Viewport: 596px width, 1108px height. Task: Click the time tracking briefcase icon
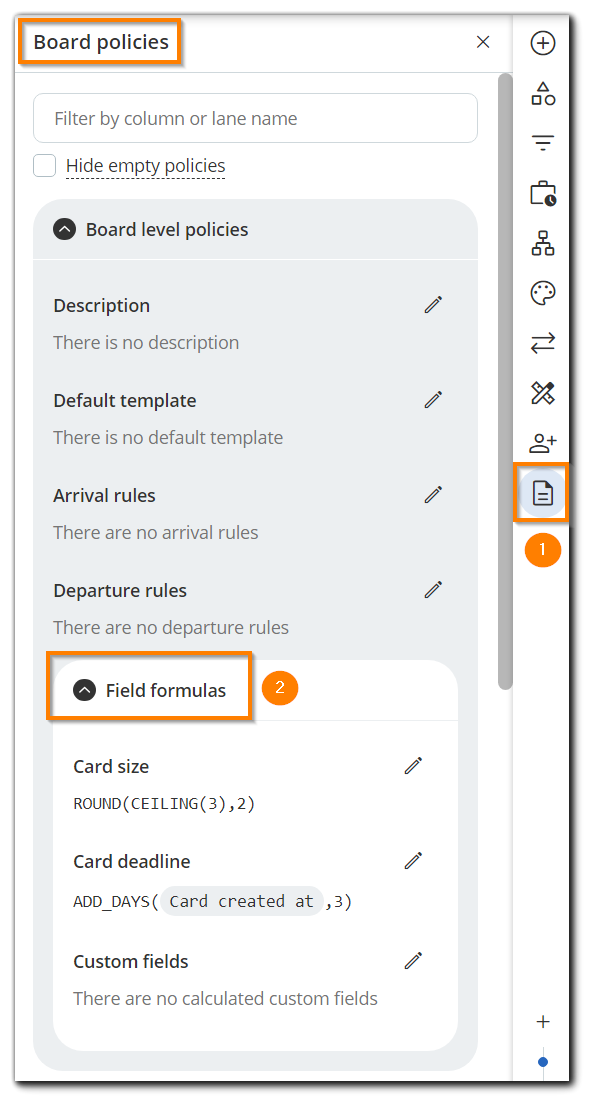(x=542, y=193)
